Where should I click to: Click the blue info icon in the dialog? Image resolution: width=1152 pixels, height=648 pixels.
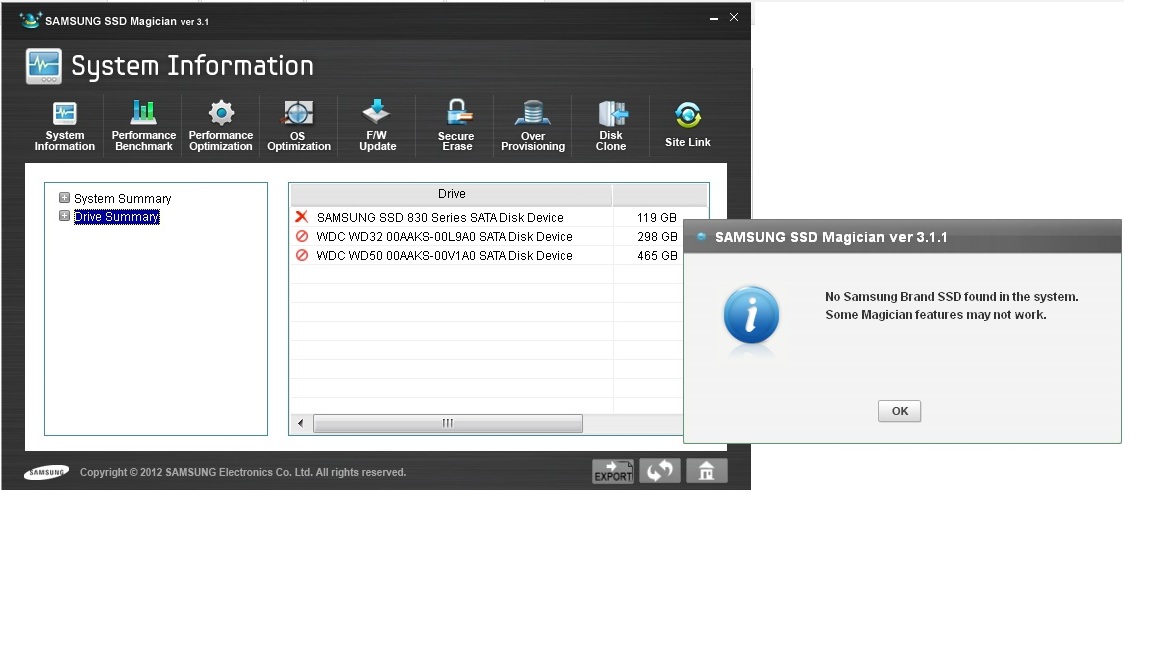click(x=751, y=316)
